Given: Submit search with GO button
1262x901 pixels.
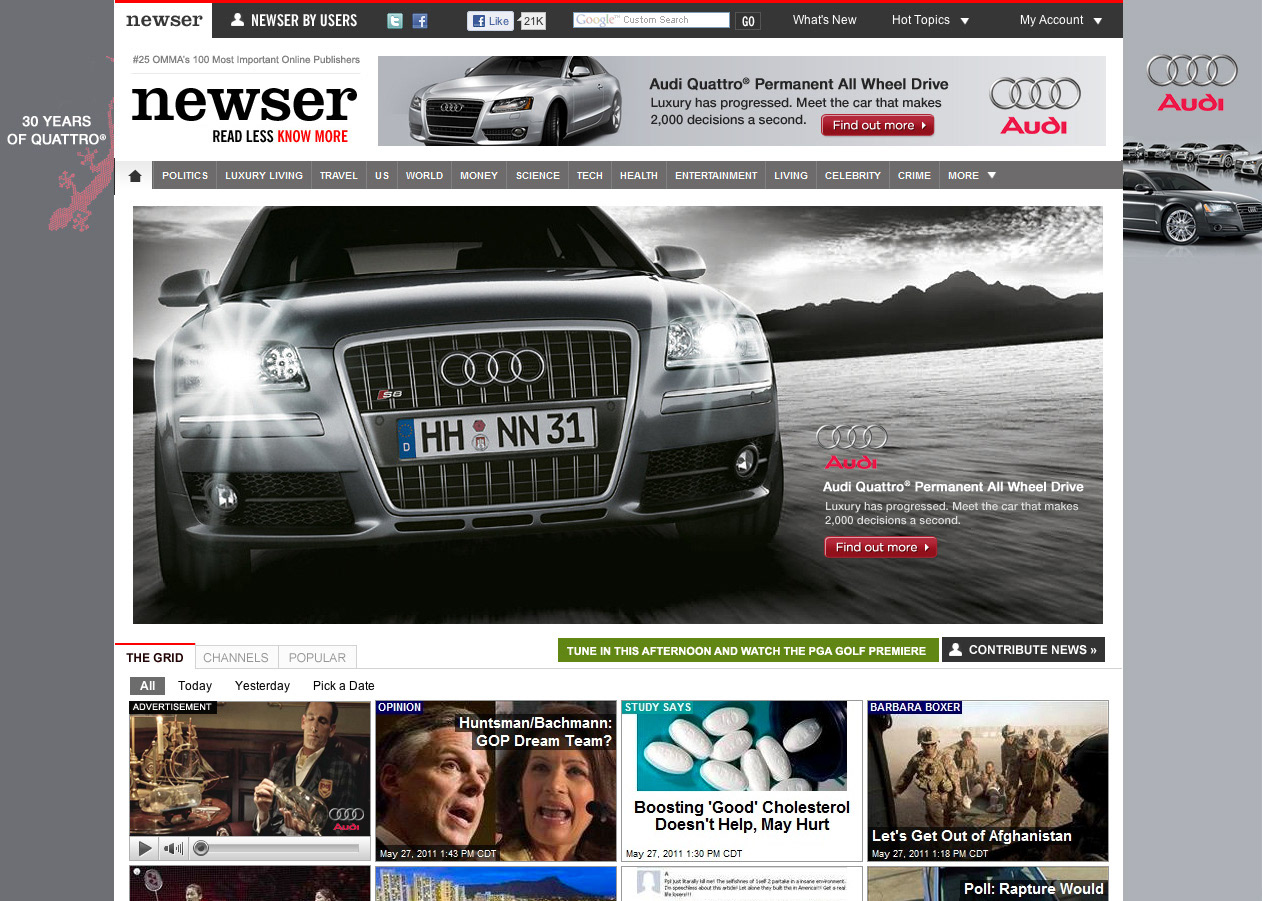Looking at the screenshot, I should click(x=748, y=21).
